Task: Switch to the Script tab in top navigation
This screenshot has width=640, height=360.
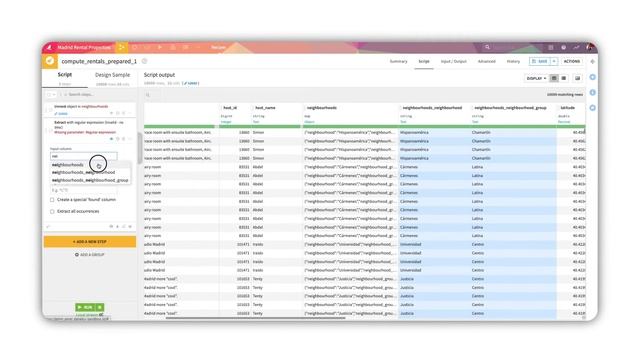Action: (x=424, y=61)
